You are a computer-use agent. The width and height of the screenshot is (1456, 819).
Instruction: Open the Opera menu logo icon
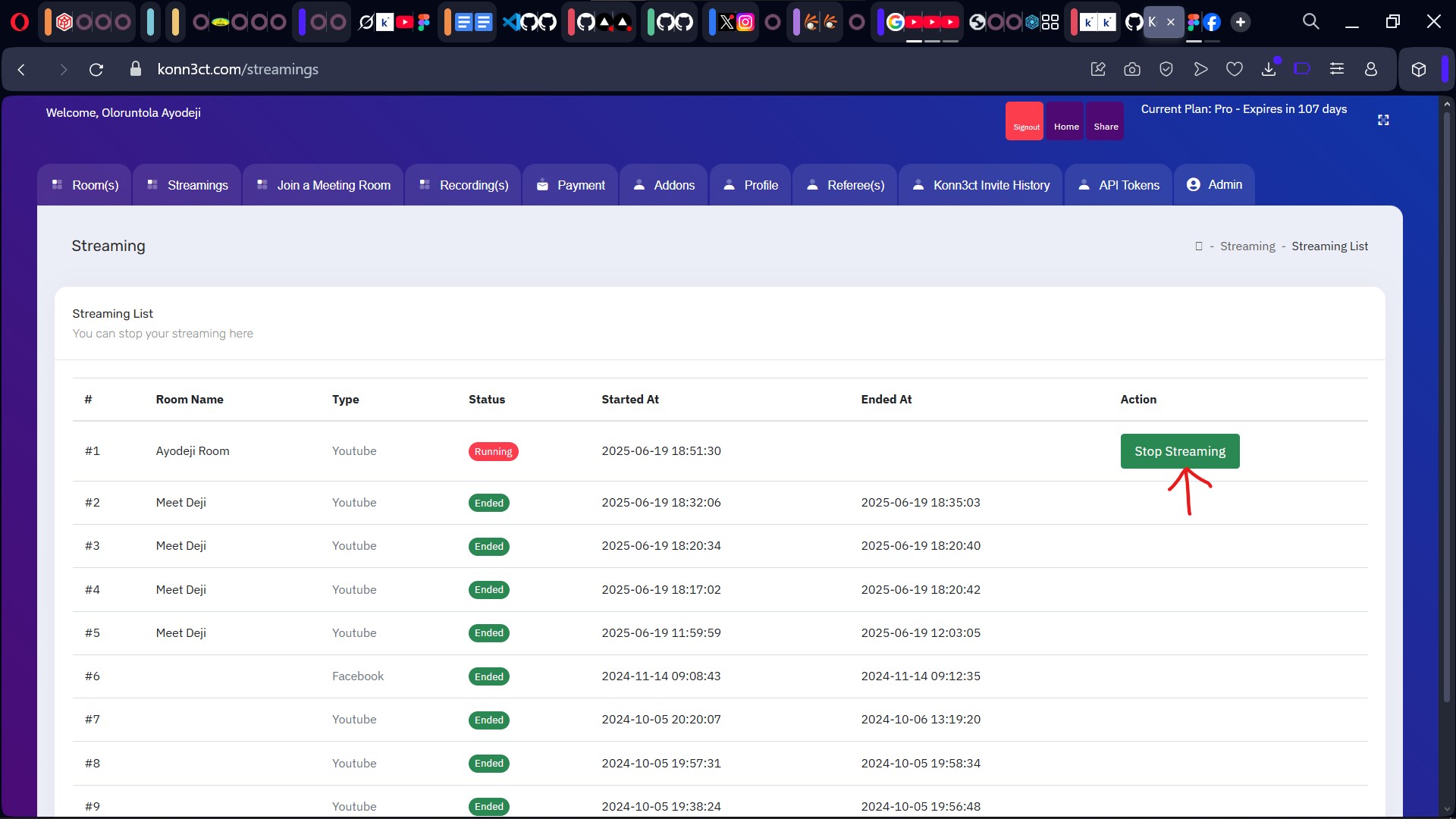click(20, 22)
